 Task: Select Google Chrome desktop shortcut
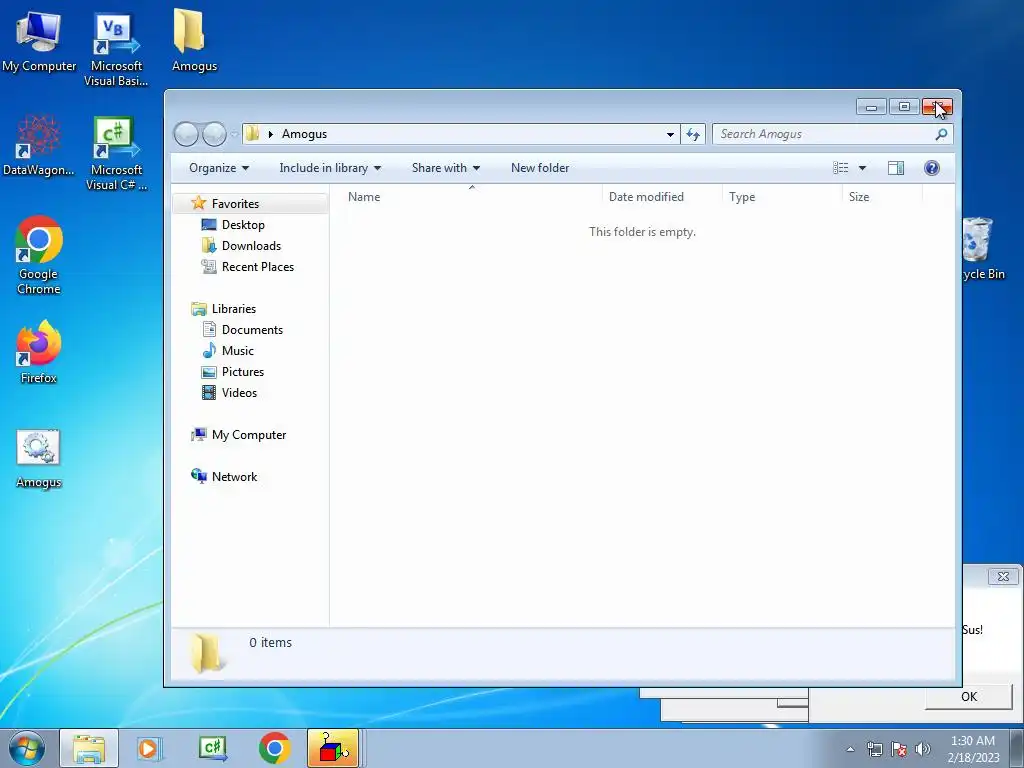(39, 255)
